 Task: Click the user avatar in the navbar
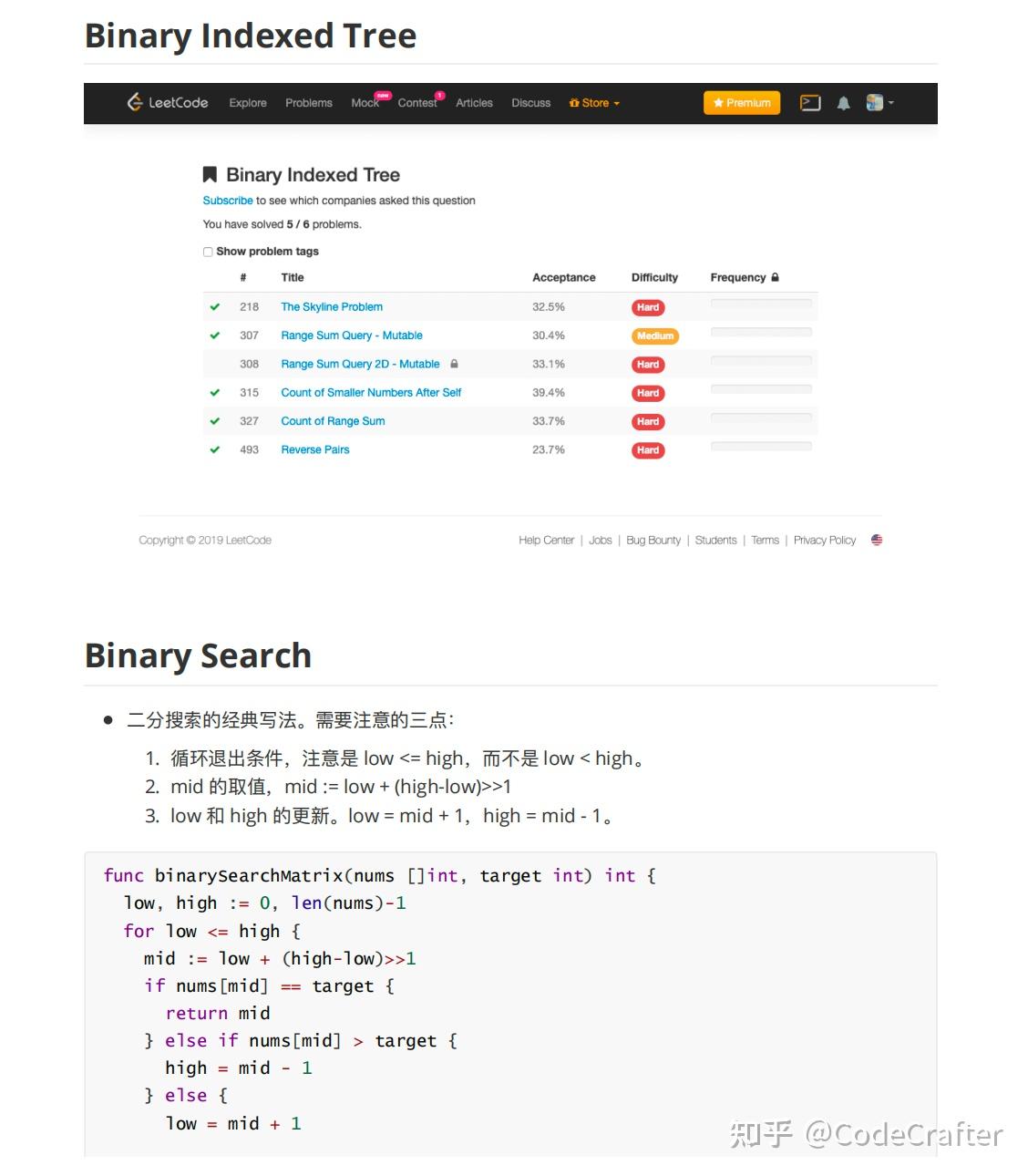pos(874,102)
